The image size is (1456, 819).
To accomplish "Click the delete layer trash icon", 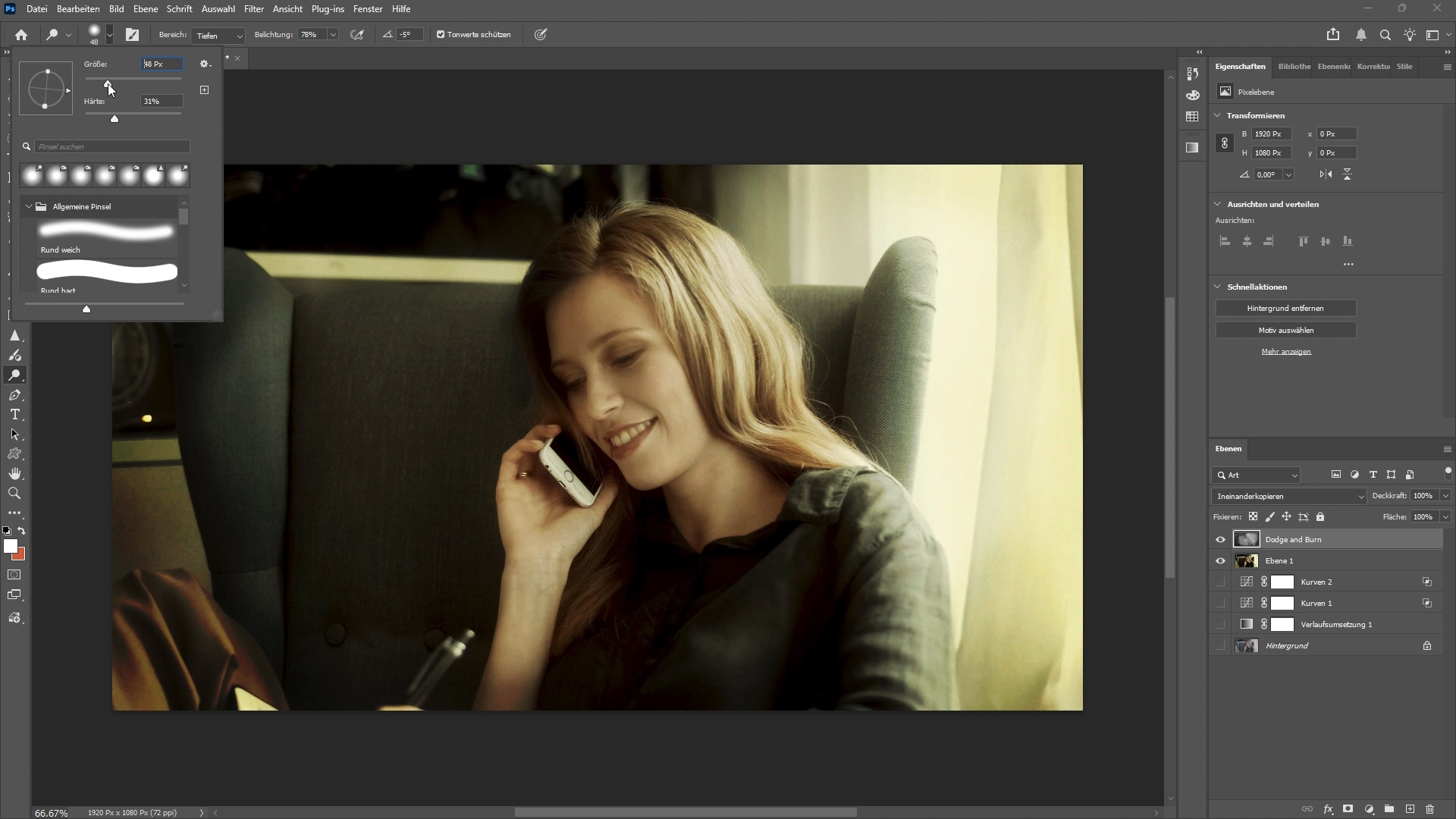I will [1429, 809].
